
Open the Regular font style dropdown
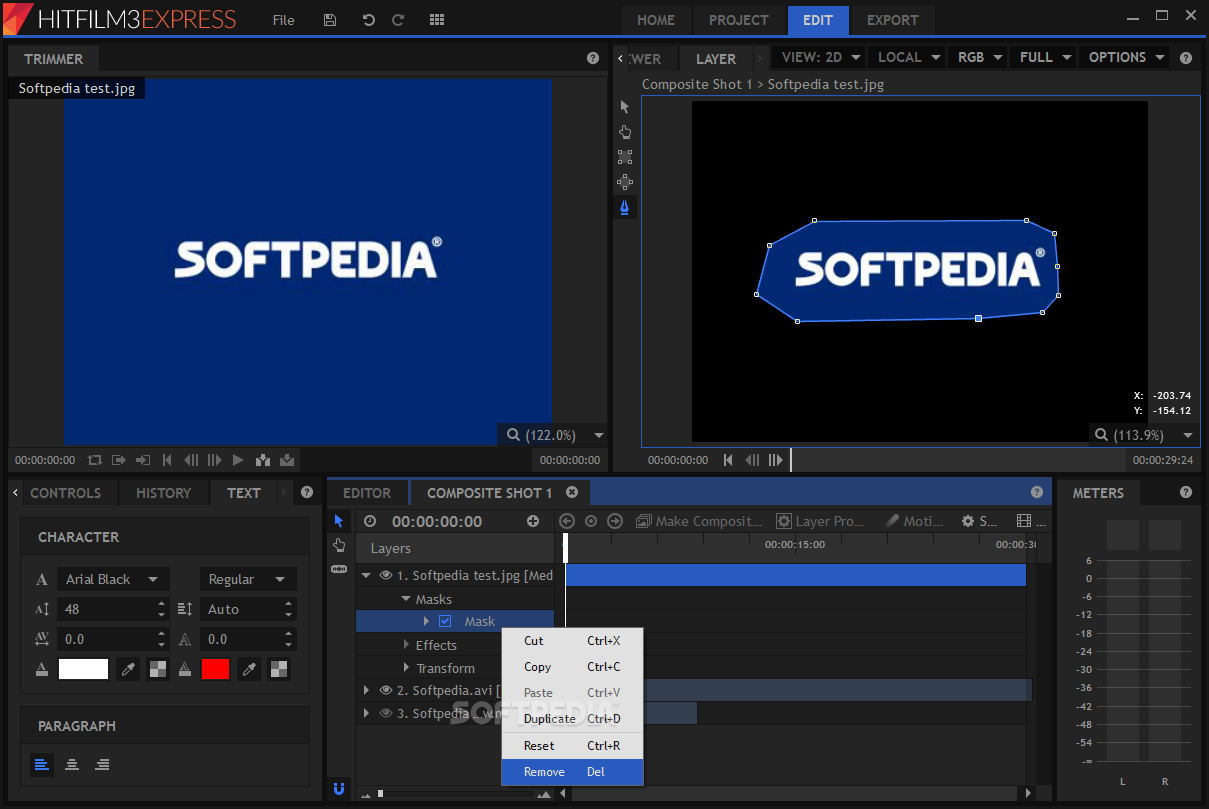point(248,579)
